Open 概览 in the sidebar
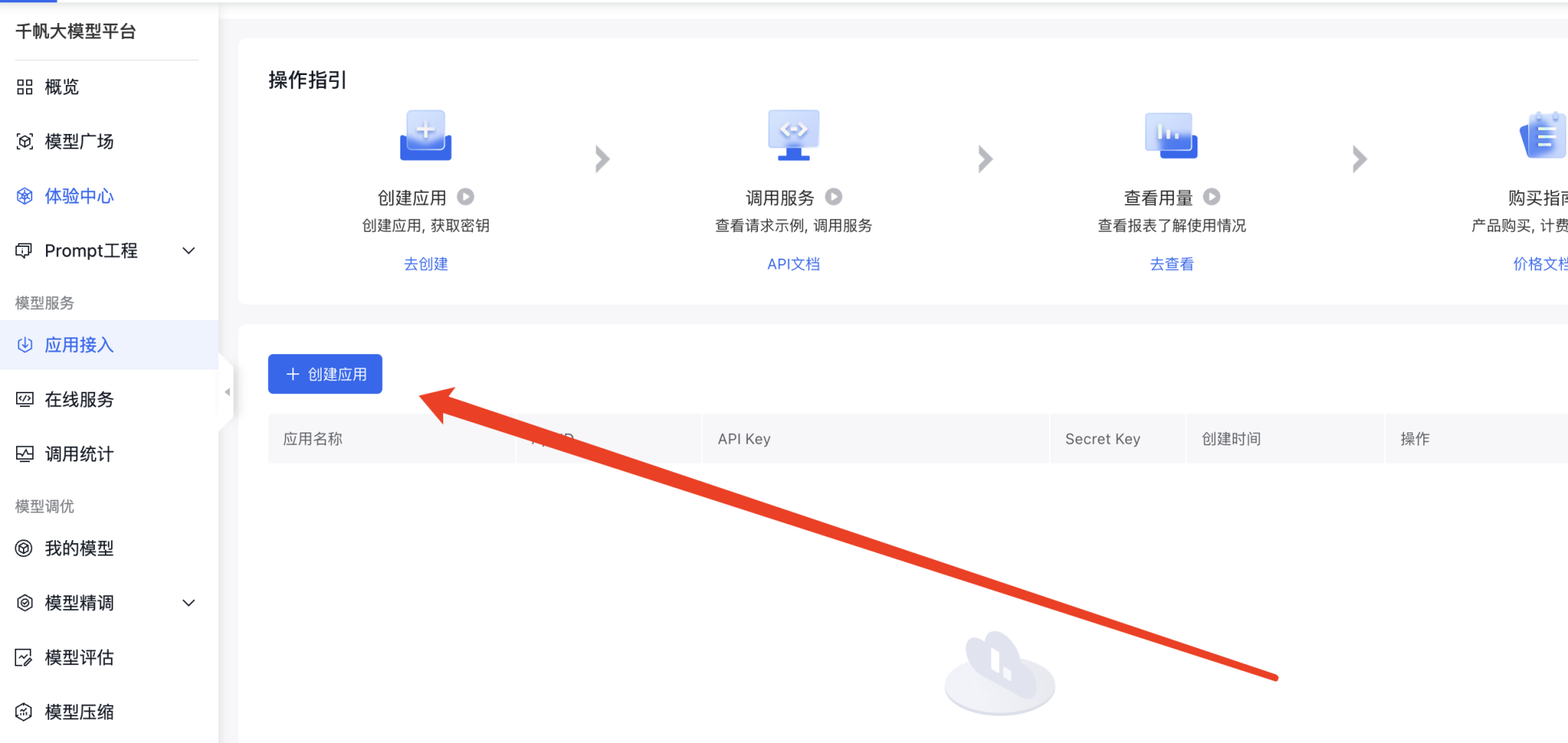The width and height of the screenshot is (1568, 743). (61, 87)
